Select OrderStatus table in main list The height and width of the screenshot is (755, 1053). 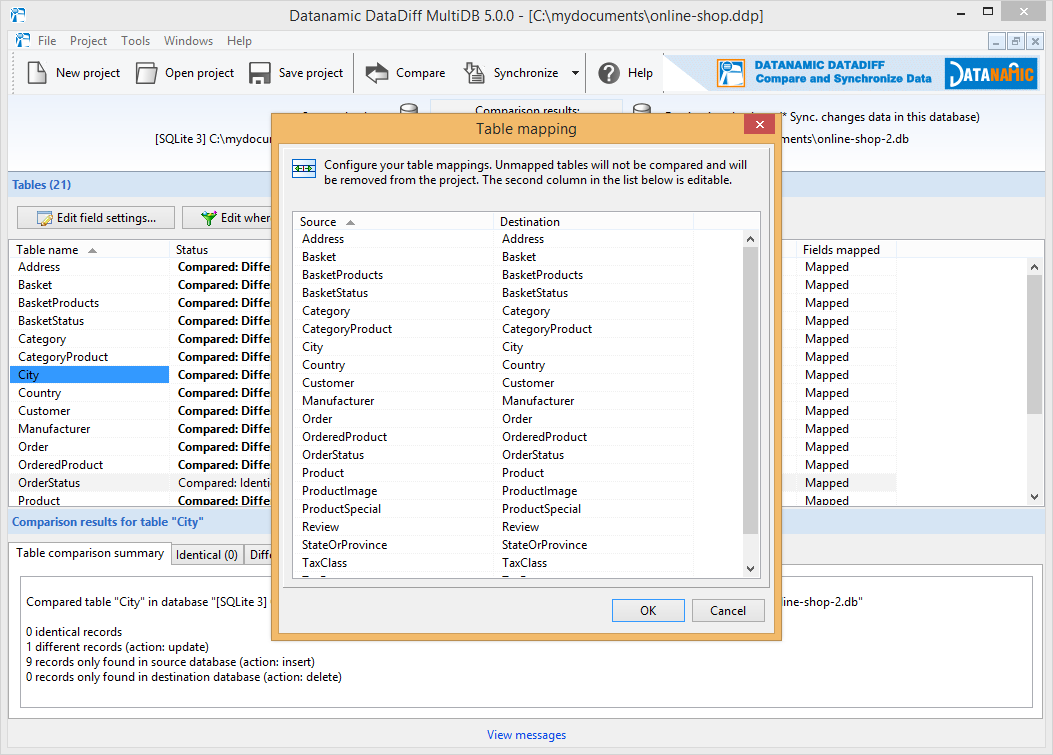[x=89, y=483]
